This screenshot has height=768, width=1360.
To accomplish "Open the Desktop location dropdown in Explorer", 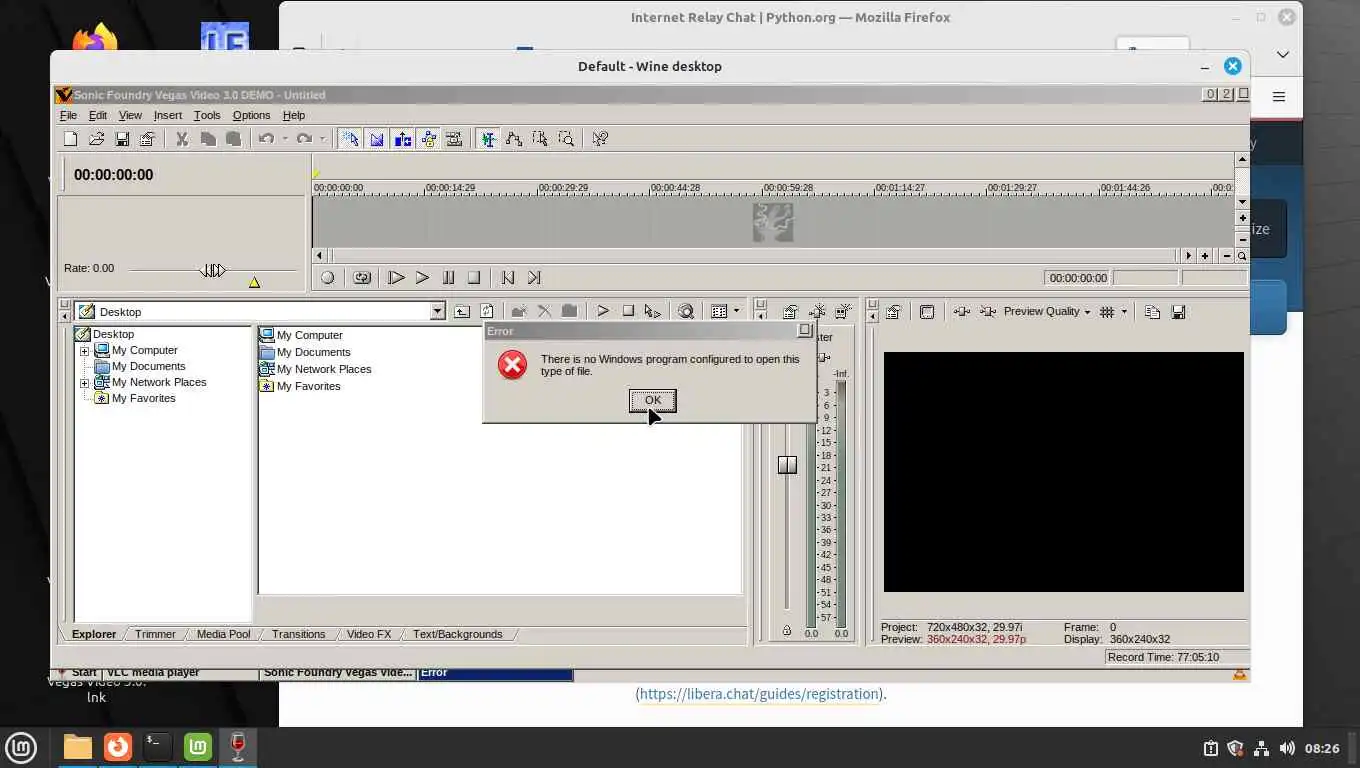I will (437, 312).
